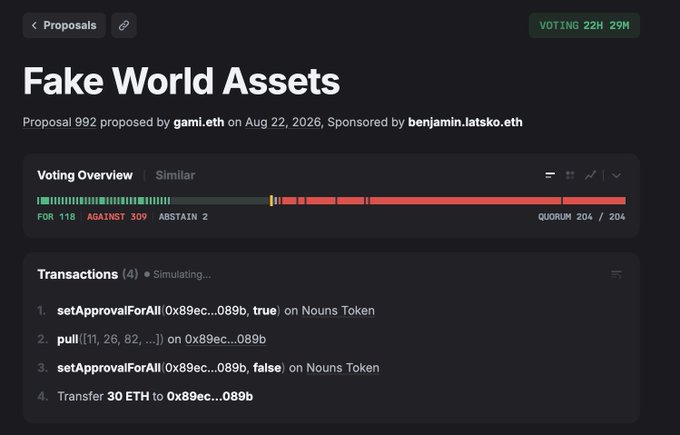Open 0x89ec...089b contract link in transaction 2
This screenshot has width=680, height=435.
click(x=226, y=339)
